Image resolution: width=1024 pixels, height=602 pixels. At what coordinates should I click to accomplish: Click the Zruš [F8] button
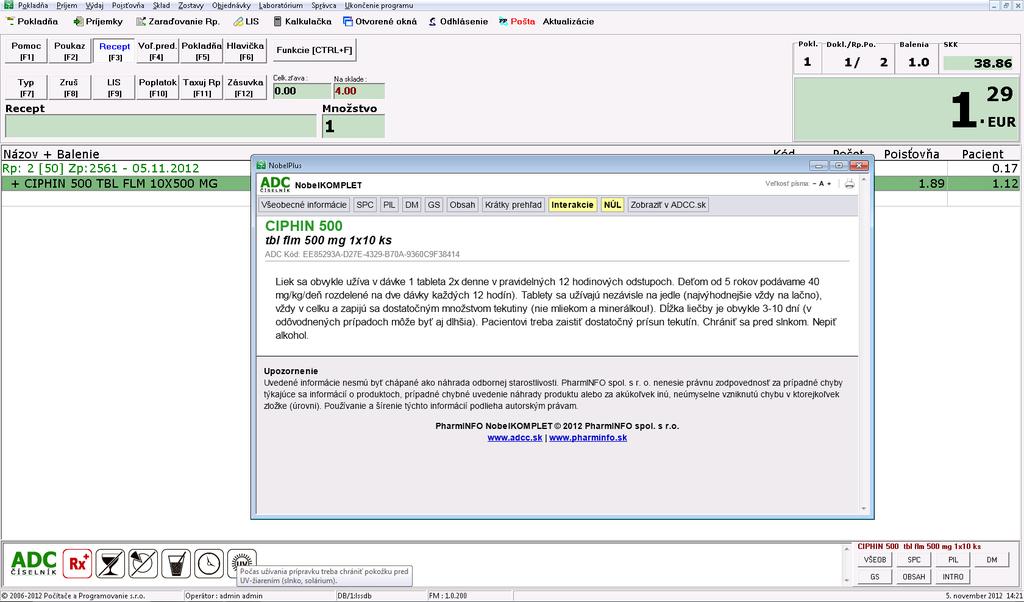click(x=70, y=87)
